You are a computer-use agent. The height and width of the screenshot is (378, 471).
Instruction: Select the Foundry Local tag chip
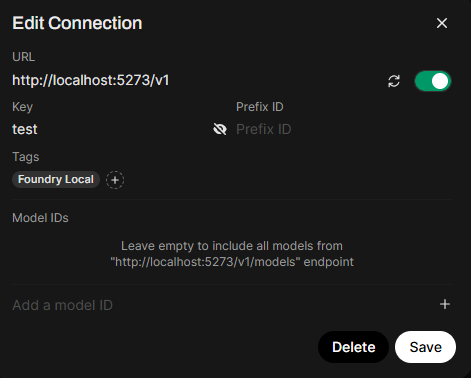pos(56,180)
